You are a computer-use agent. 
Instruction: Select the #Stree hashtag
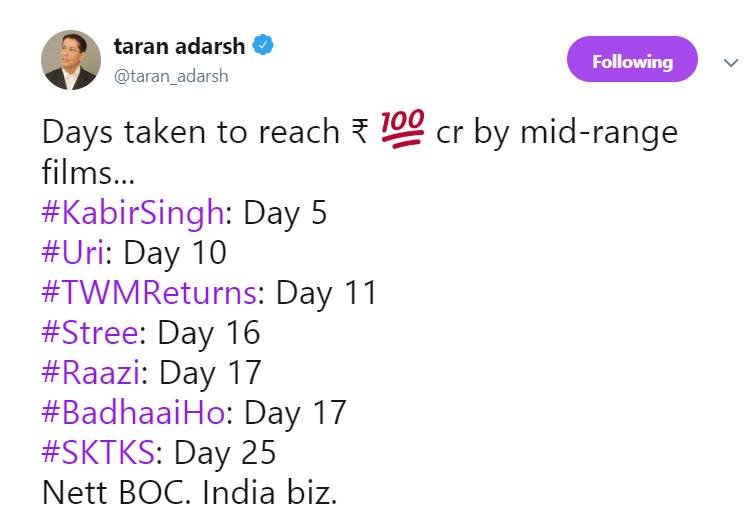point(93,333)
